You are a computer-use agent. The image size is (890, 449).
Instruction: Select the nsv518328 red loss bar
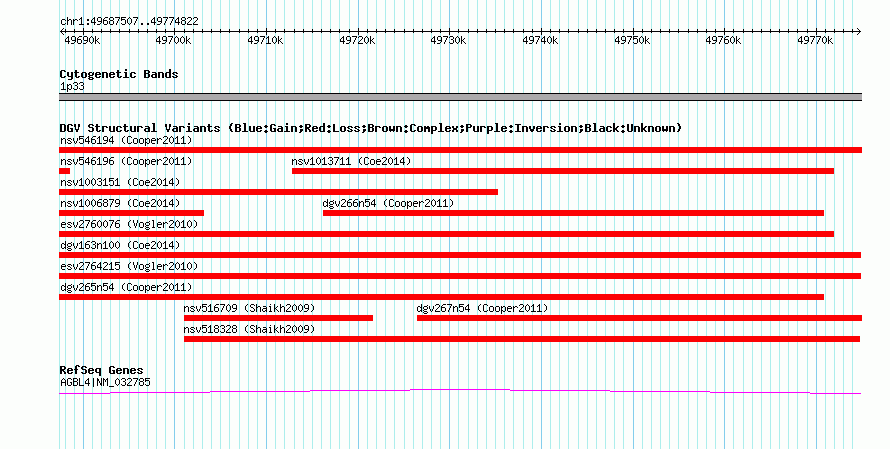pyautogui.click(x=522, y=339)
